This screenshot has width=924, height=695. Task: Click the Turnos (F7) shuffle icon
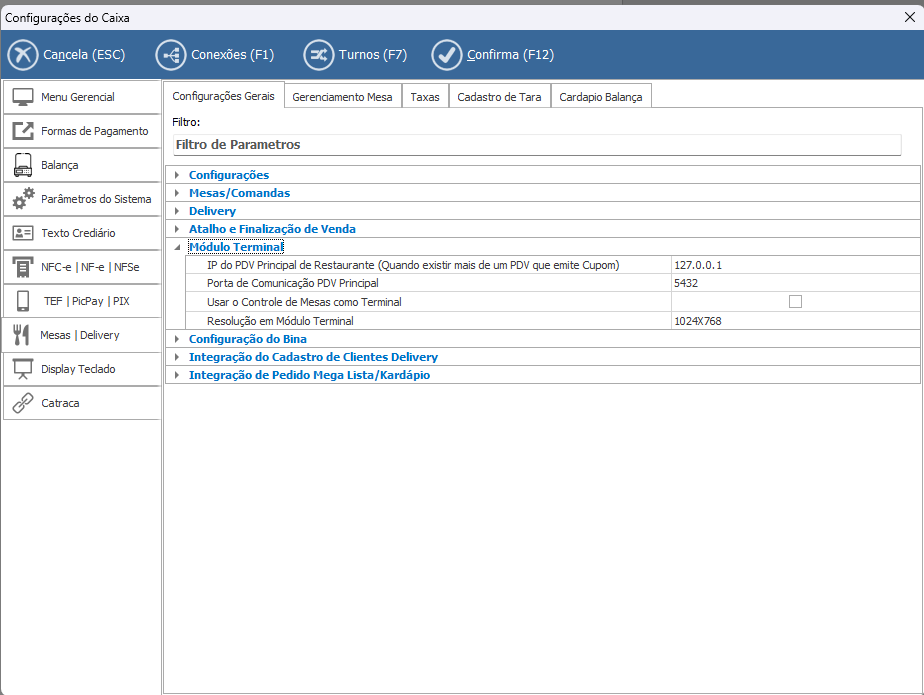pos(319,55)
